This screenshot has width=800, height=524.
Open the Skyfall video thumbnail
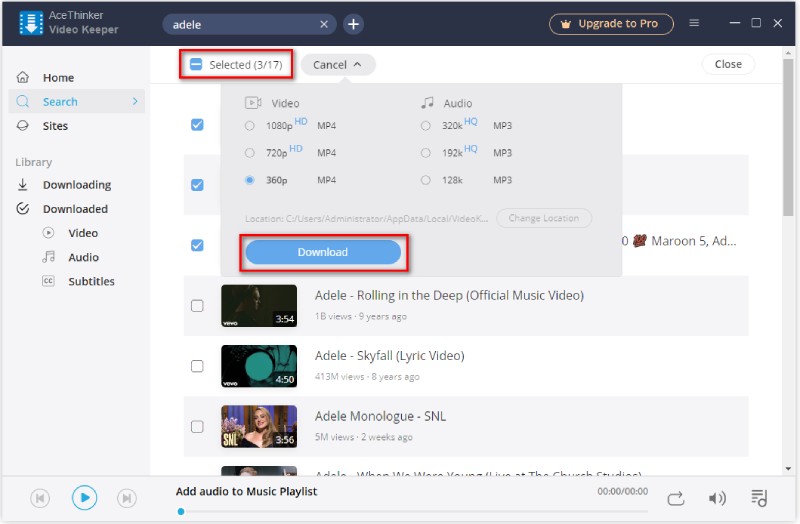click(259, 366)
